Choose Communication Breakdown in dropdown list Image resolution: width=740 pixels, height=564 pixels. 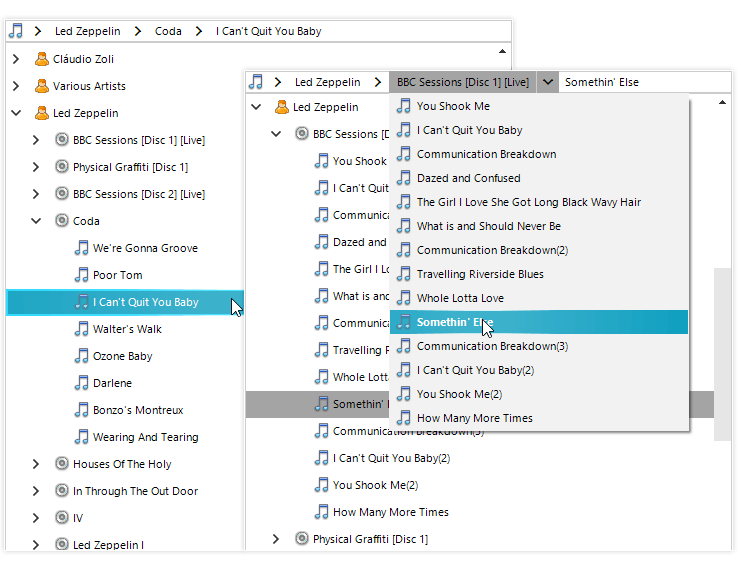tap(538, 154)
